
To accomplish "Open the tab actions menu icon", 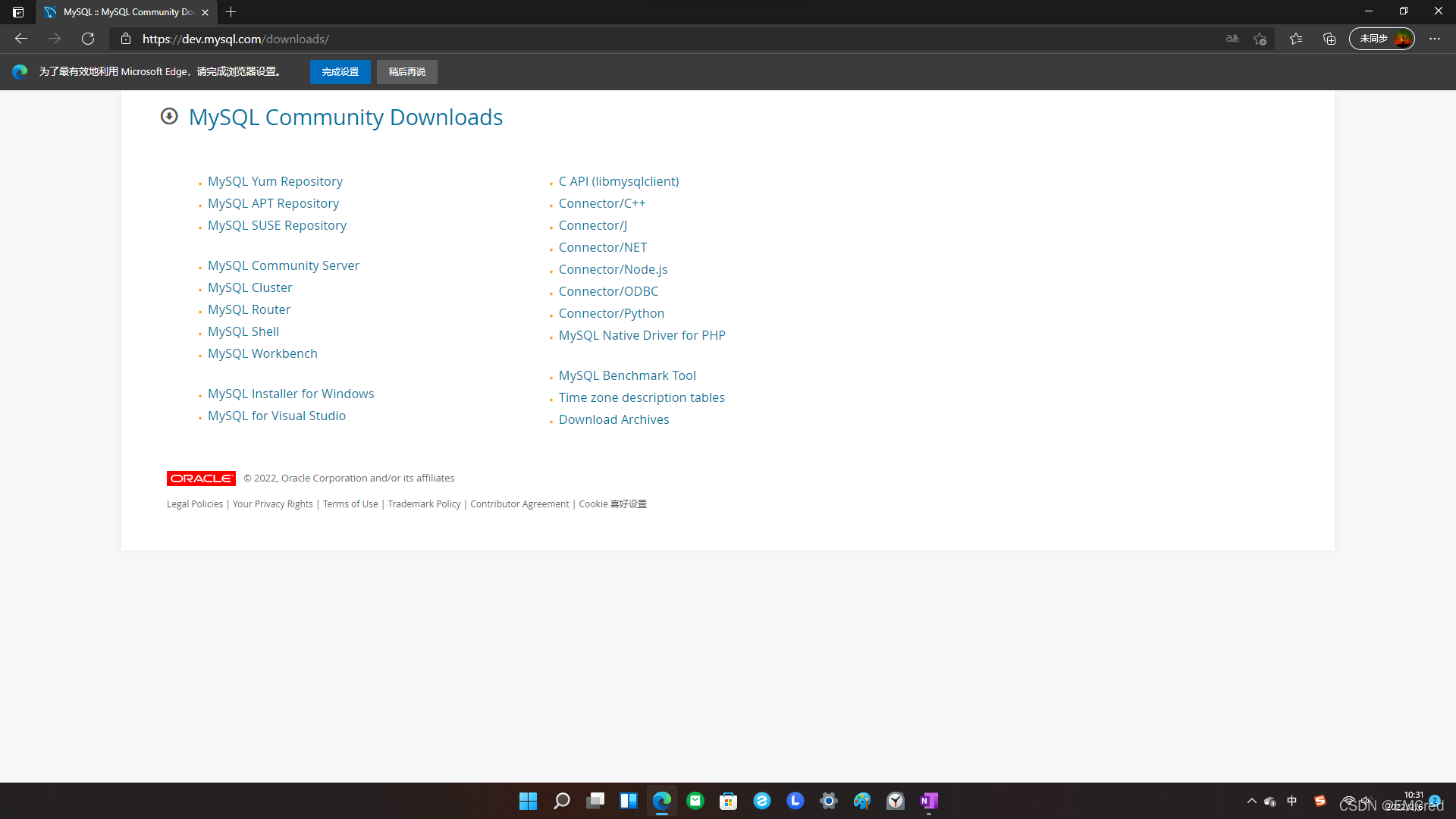I will pos(18,12).
